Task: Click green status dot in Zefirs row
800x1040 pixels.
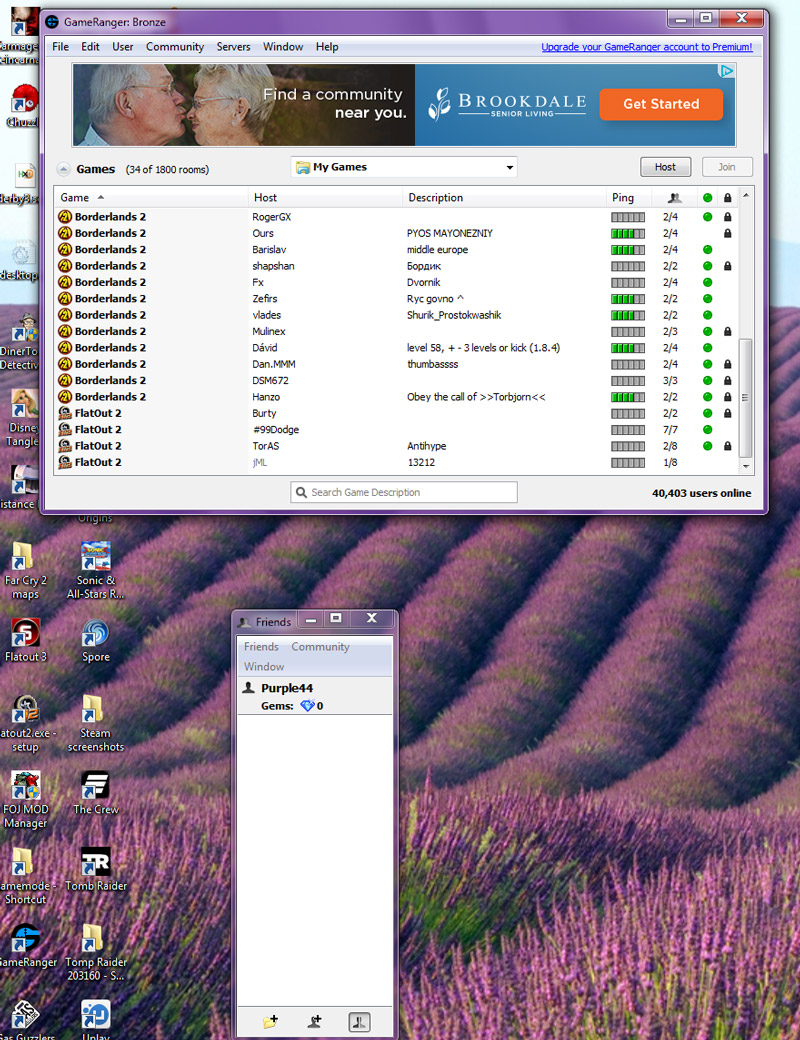Action: [x=707, y=299]
